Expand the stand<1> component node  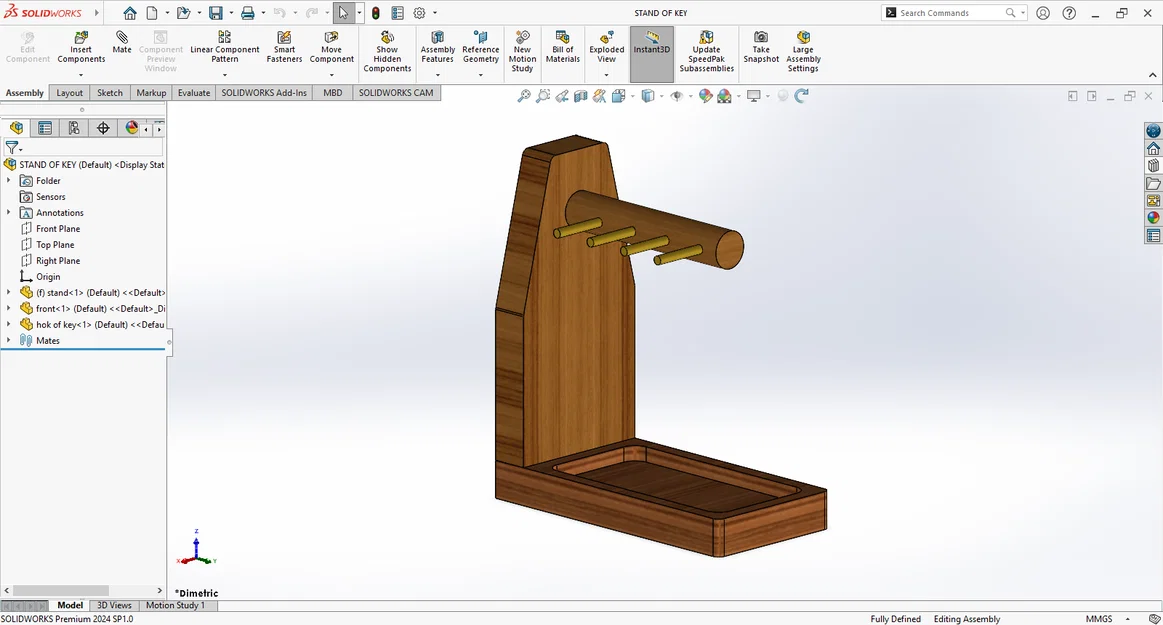point(9,292)
